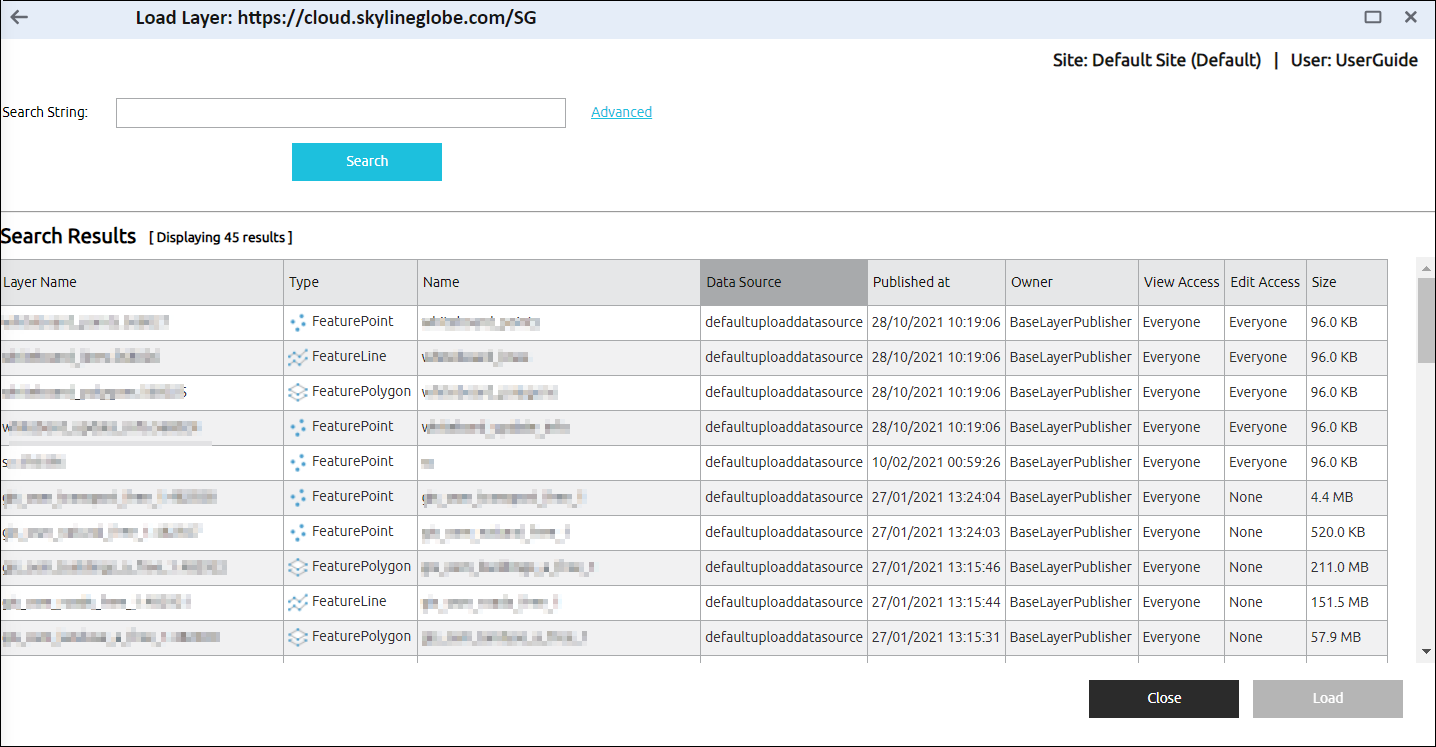Click FeaturePolygon icon in 211.0 MB row

pyautogui.click(x=297, y=567)
